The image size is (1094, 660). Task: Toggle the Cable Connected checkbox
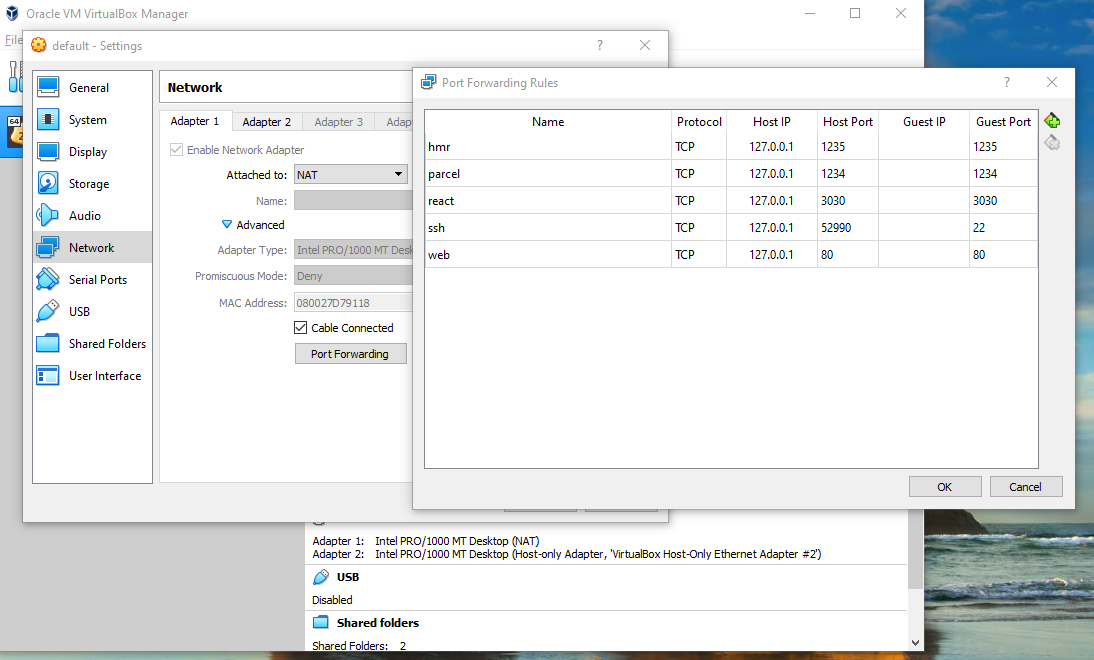pos(301,327)
